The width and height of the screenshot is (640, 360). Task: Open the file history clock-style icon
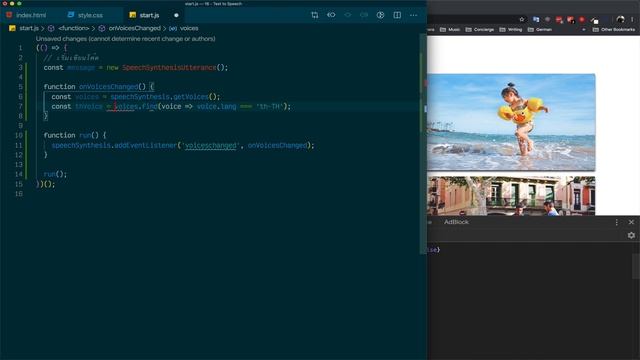(x=380, y=15)
